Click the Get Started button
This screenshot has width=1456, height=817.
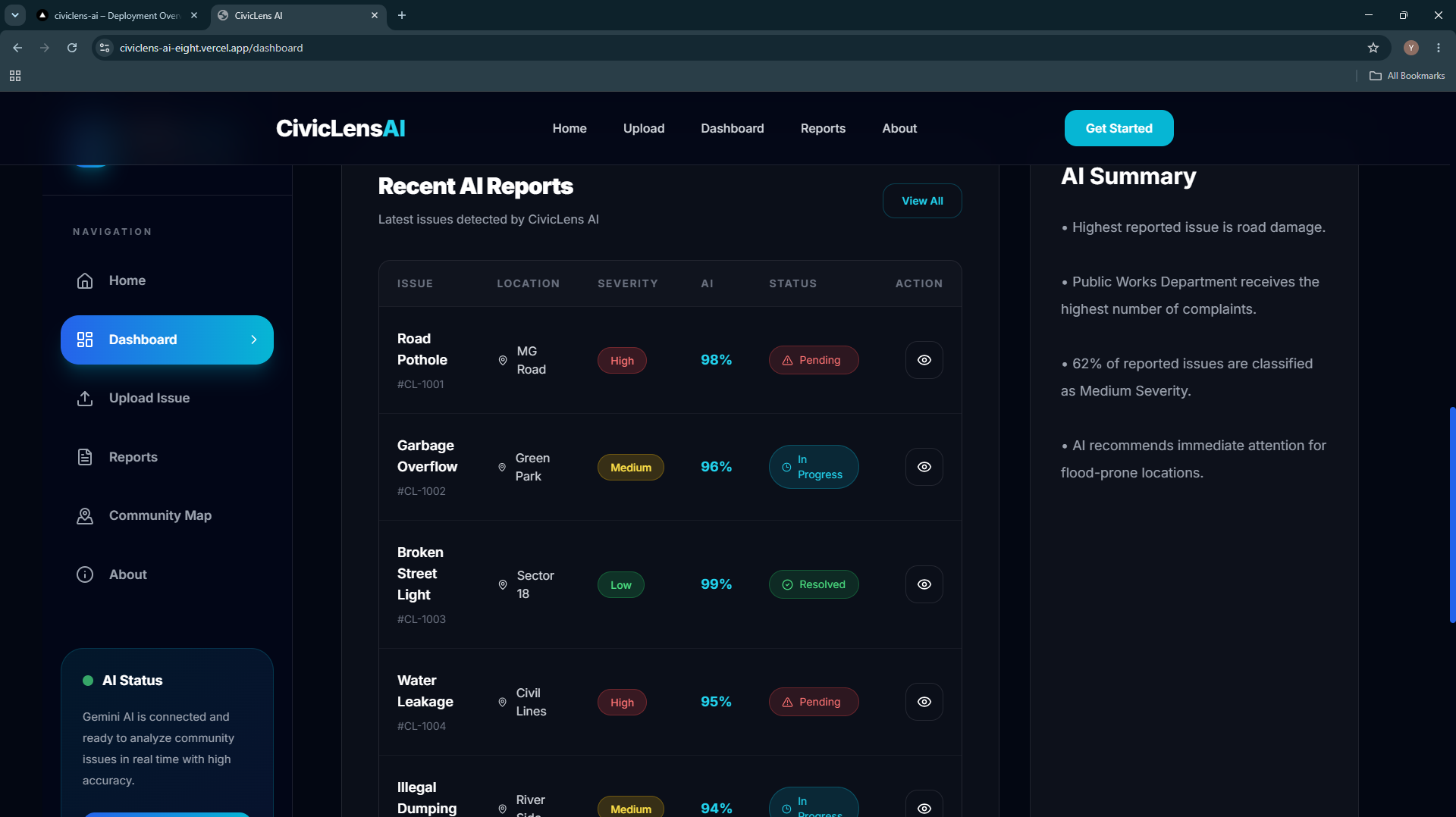point(1119,128)
